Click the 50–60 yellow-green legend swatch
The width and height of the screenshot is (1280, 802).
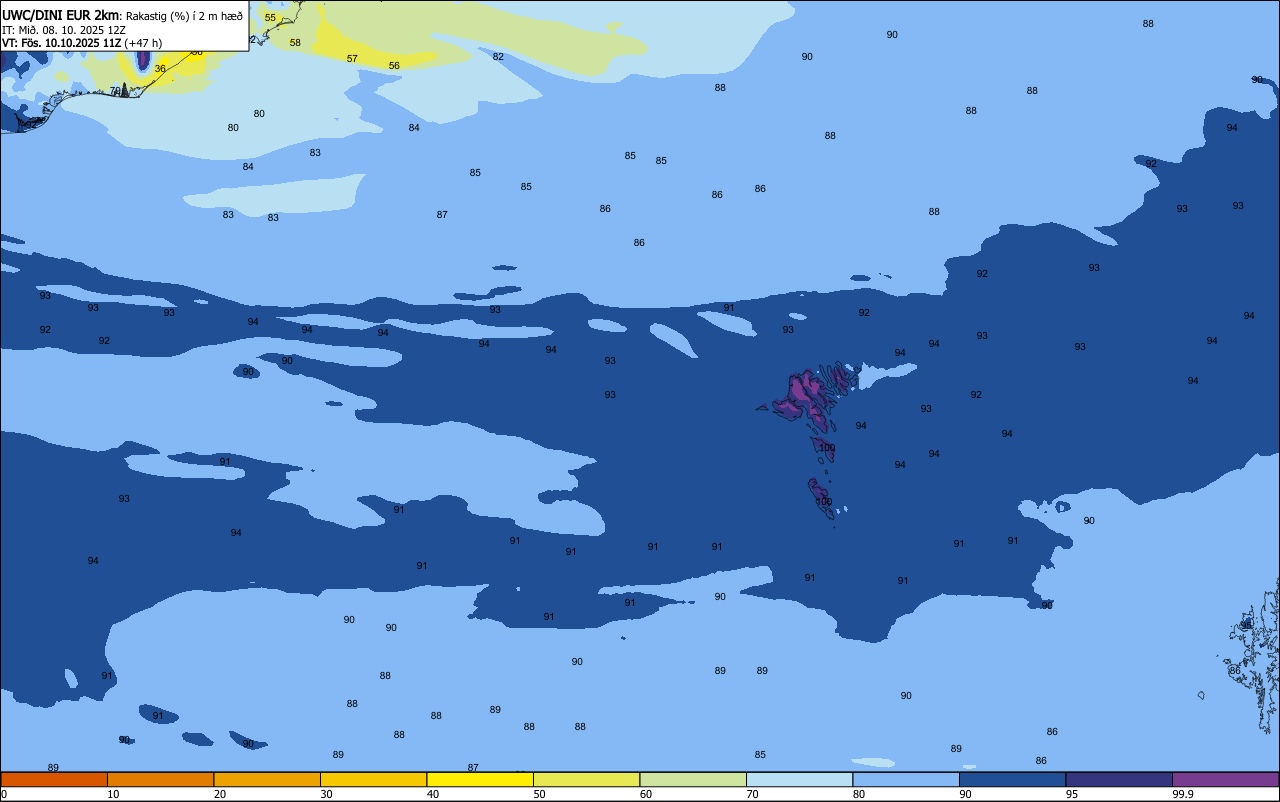(x=586, y=779)
